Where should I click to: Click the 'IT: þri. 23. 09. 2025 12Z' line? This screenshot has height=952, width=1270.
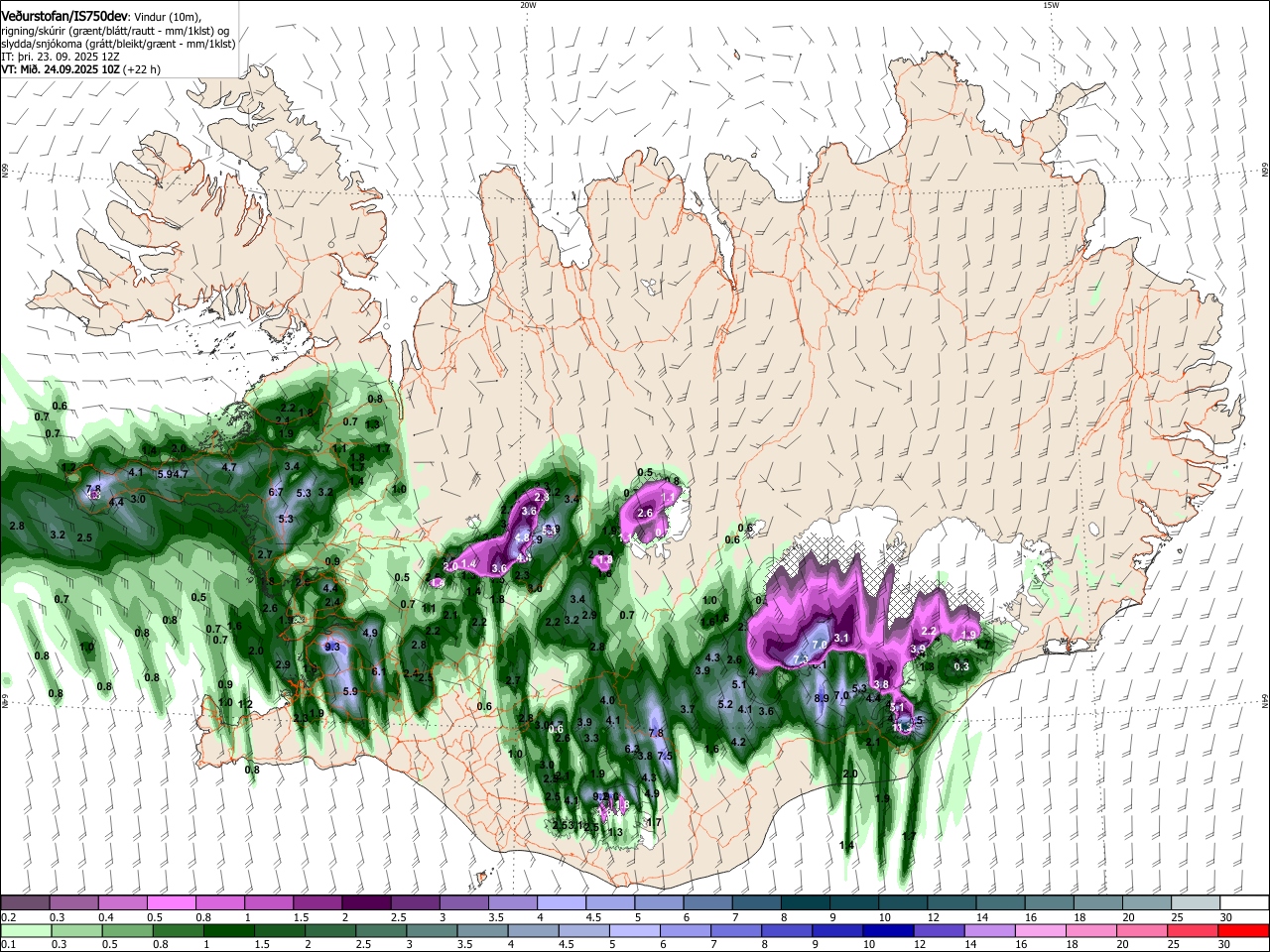tap(60, 58)
